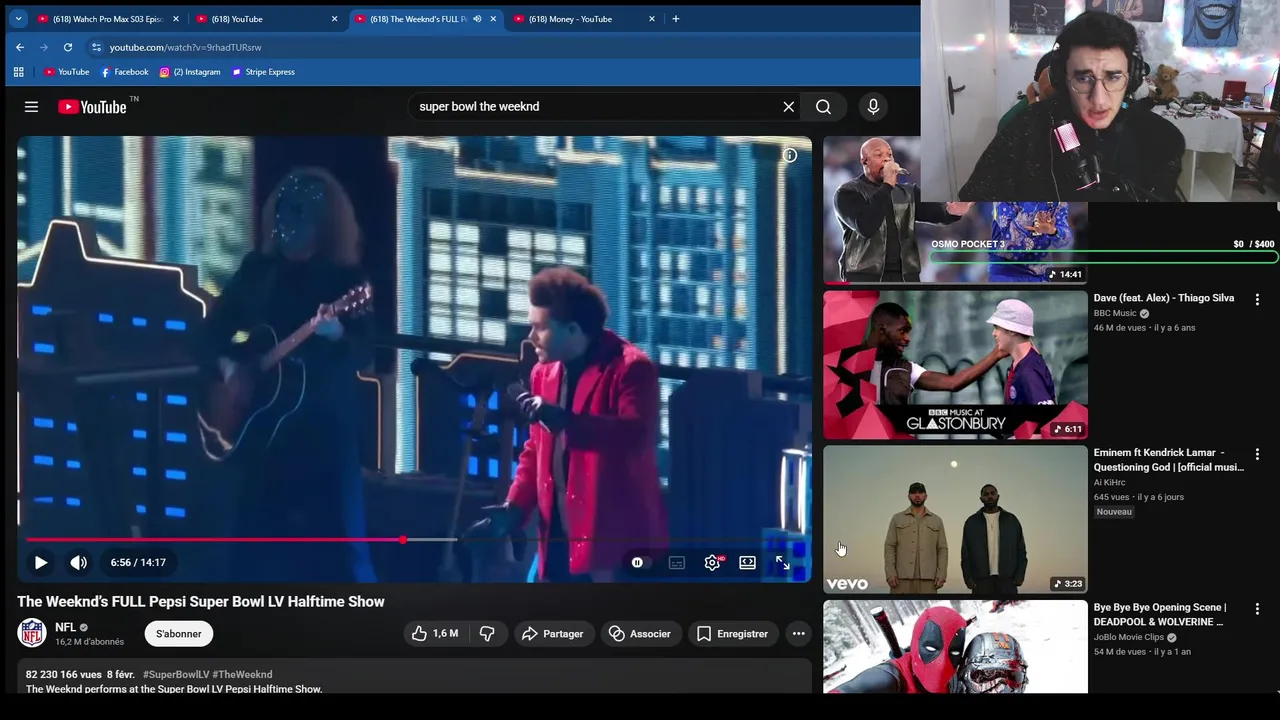The width and height of the screenshot is (1280, 720).
Task: Open the Ai KiHrc channel name
Action: click(1110, 482)
